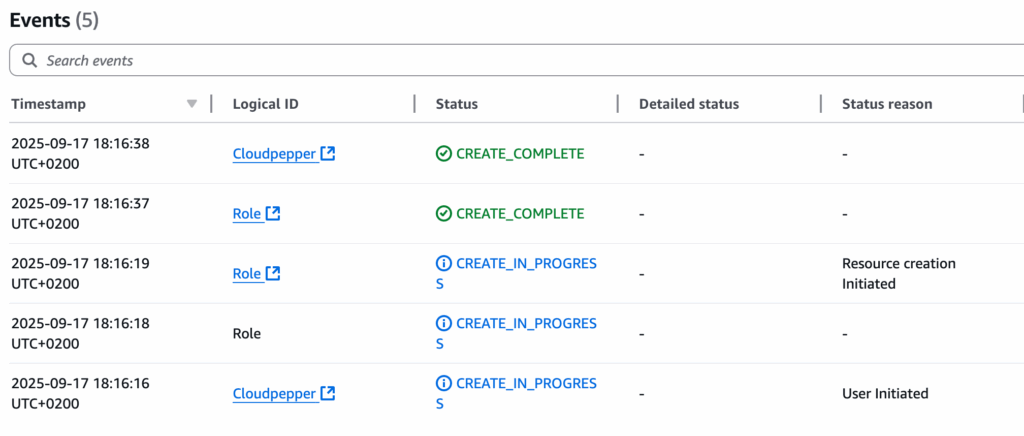
Task: Open Cloudpepper link at 18:16:38
Action: (x=276, y=154)
